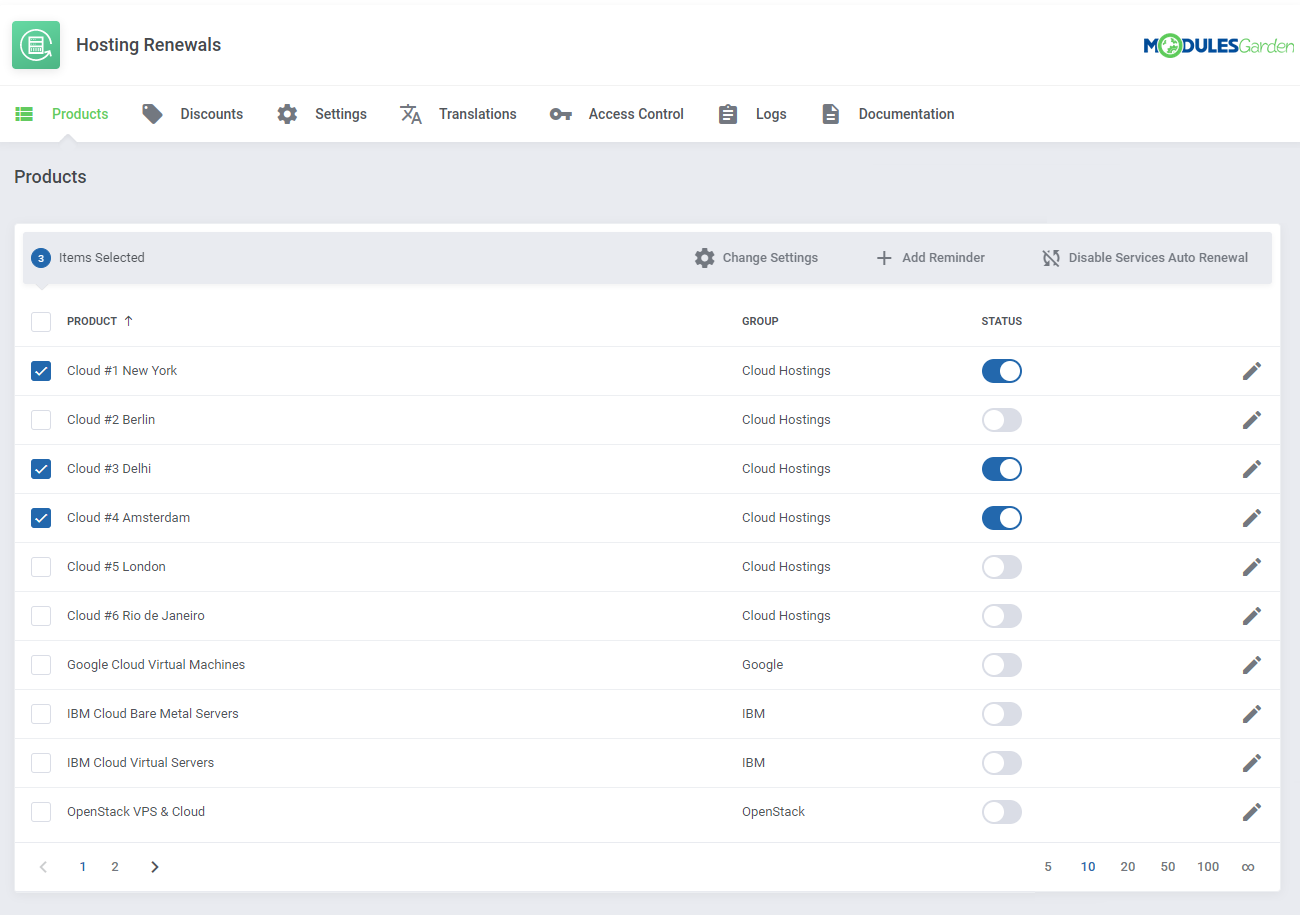Show unlimited items per page (infinity)
The image size is (1300, 915).
pos(1248,867)
